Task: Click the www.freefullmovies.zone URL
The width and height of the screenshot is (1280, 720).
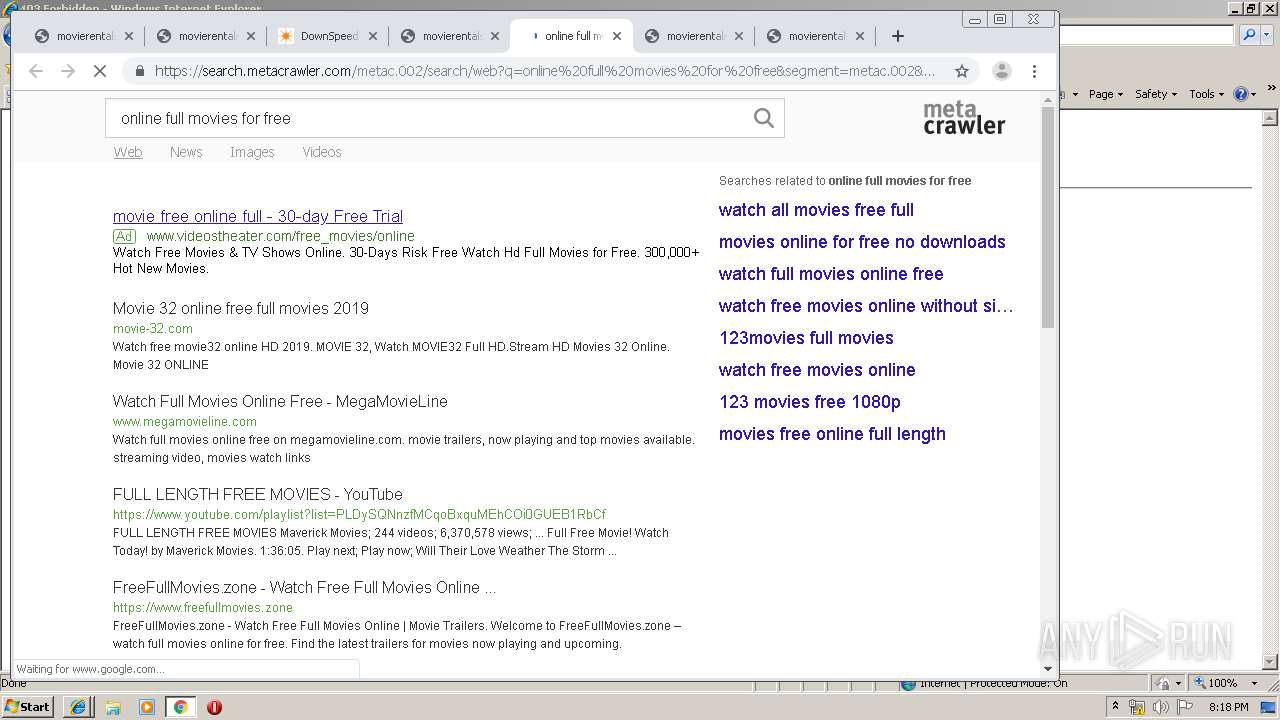Action: pos(203,607)
